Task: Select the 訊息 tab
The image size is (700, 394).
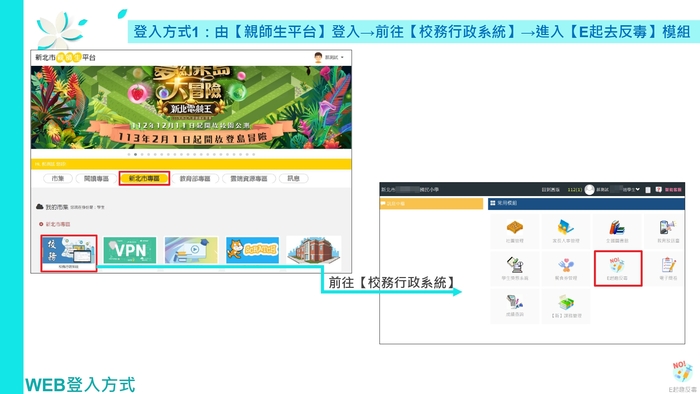Action: [x=293, y=178]
